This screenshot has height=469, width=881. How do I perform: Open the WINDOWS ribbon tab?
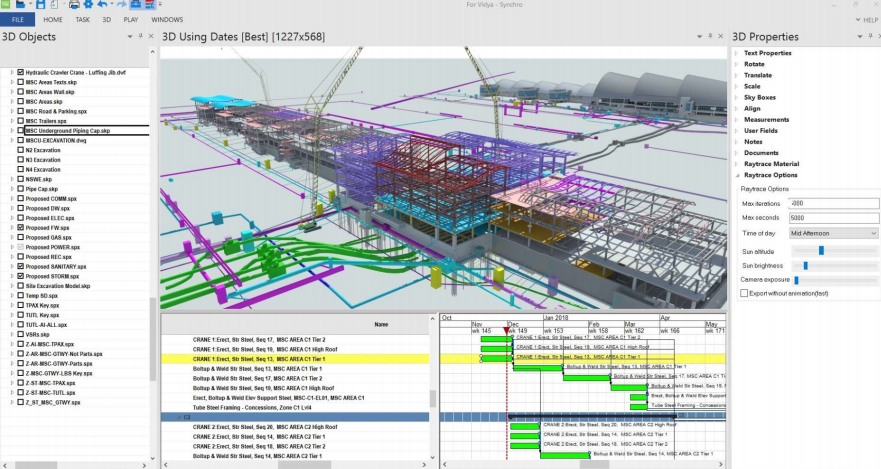tap(167, 20)
